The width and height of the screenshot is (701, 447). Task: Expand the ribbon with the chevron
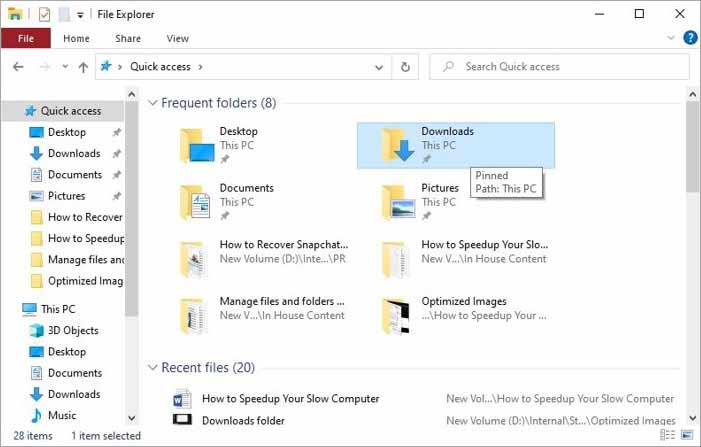pyautogui.click(x=671, y=38)
